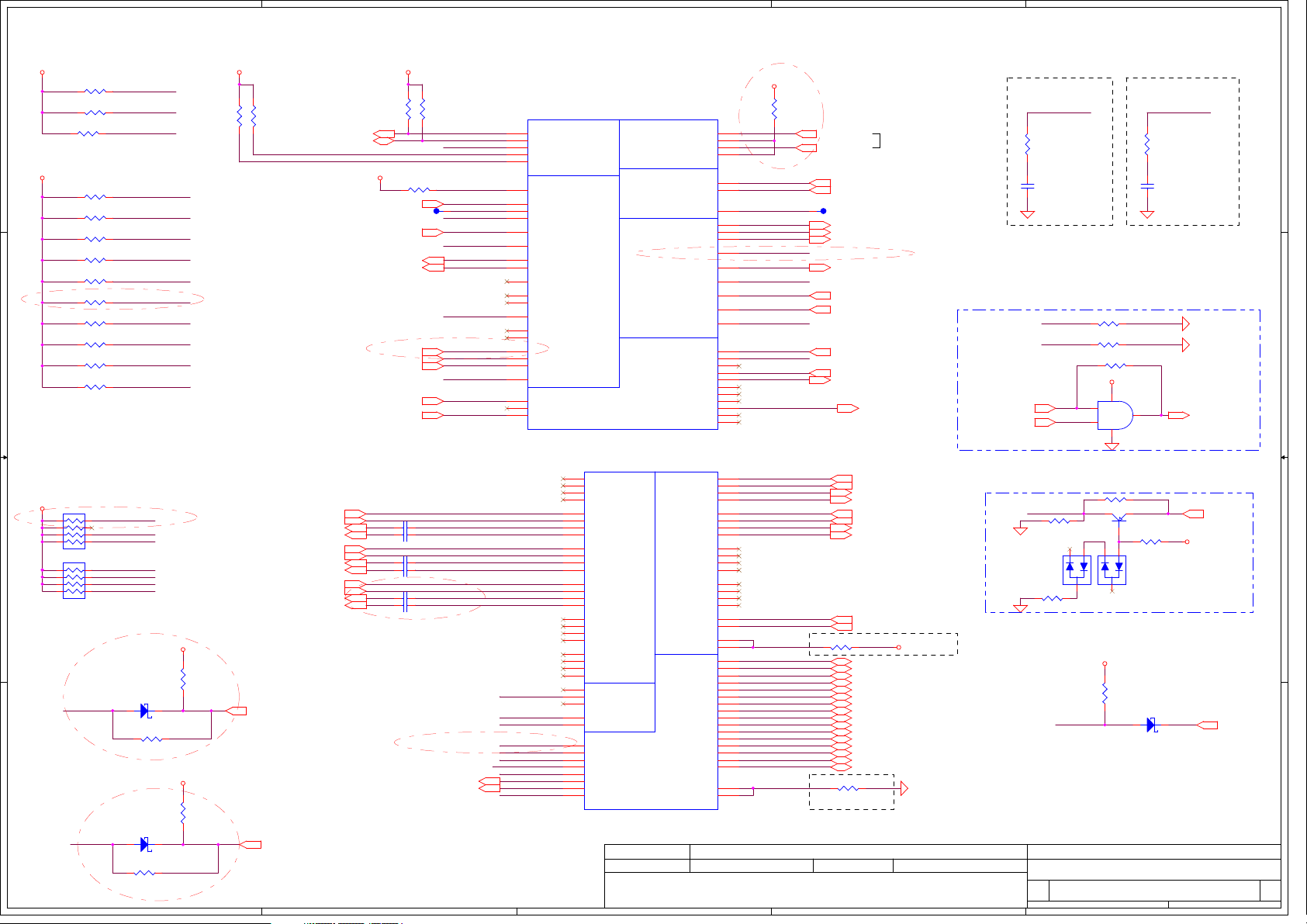
Task: Select the capacitor in the left dashed RC box
Action: [x=1027, y=186]
